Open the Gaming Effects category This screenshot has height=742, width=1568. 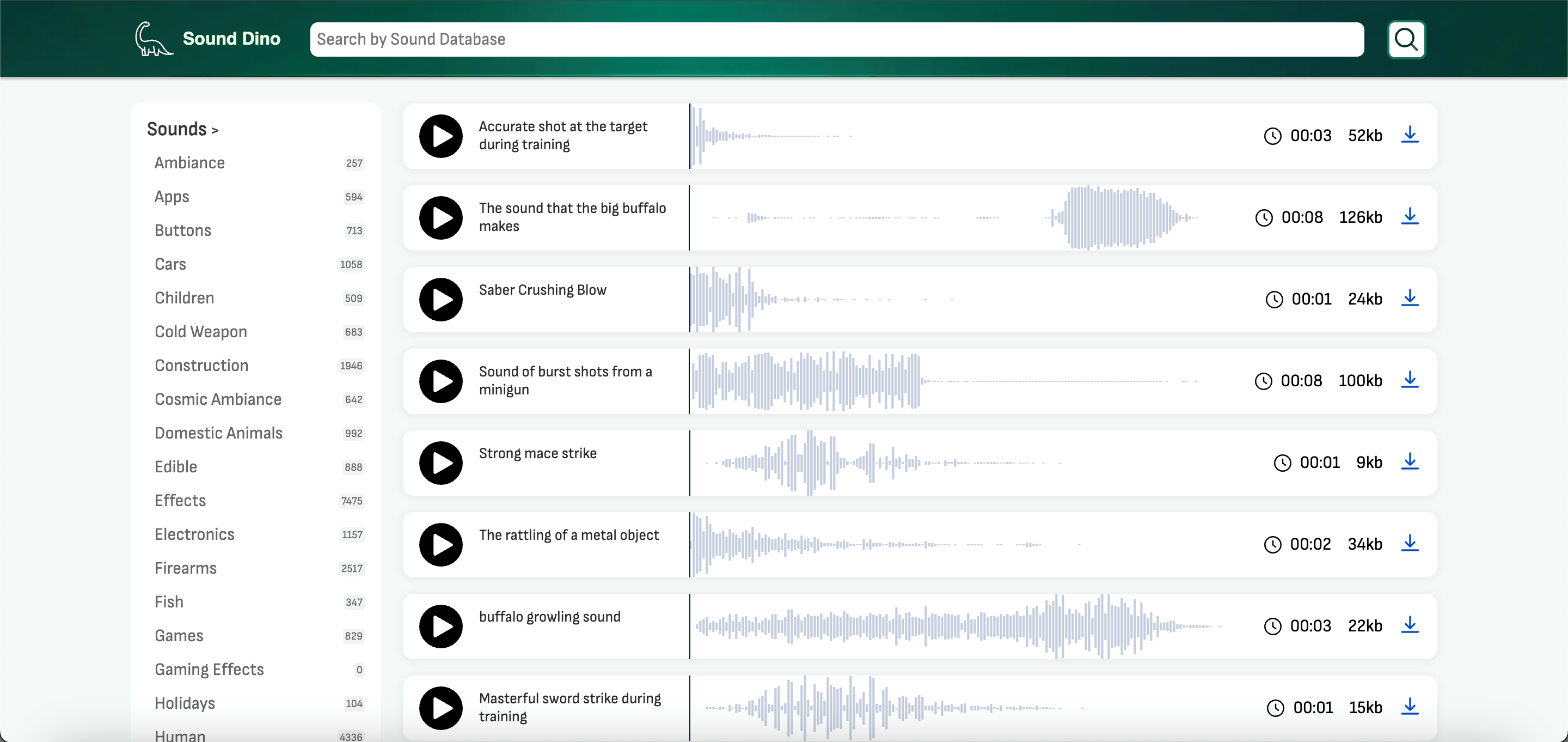[209, 669]
